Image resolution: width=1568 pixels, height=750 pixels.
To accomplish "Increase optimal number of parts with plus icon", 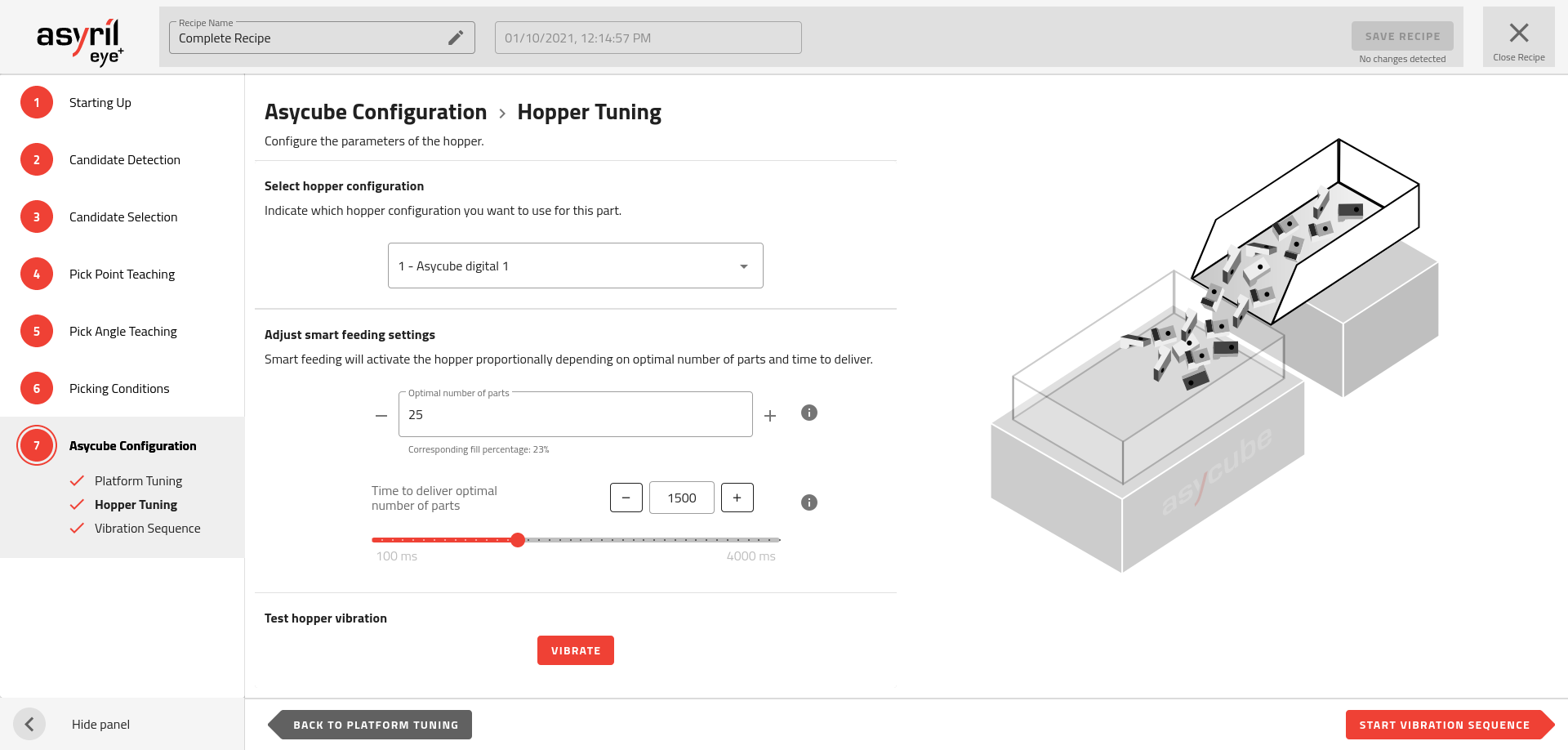I will tap(769, 416).
